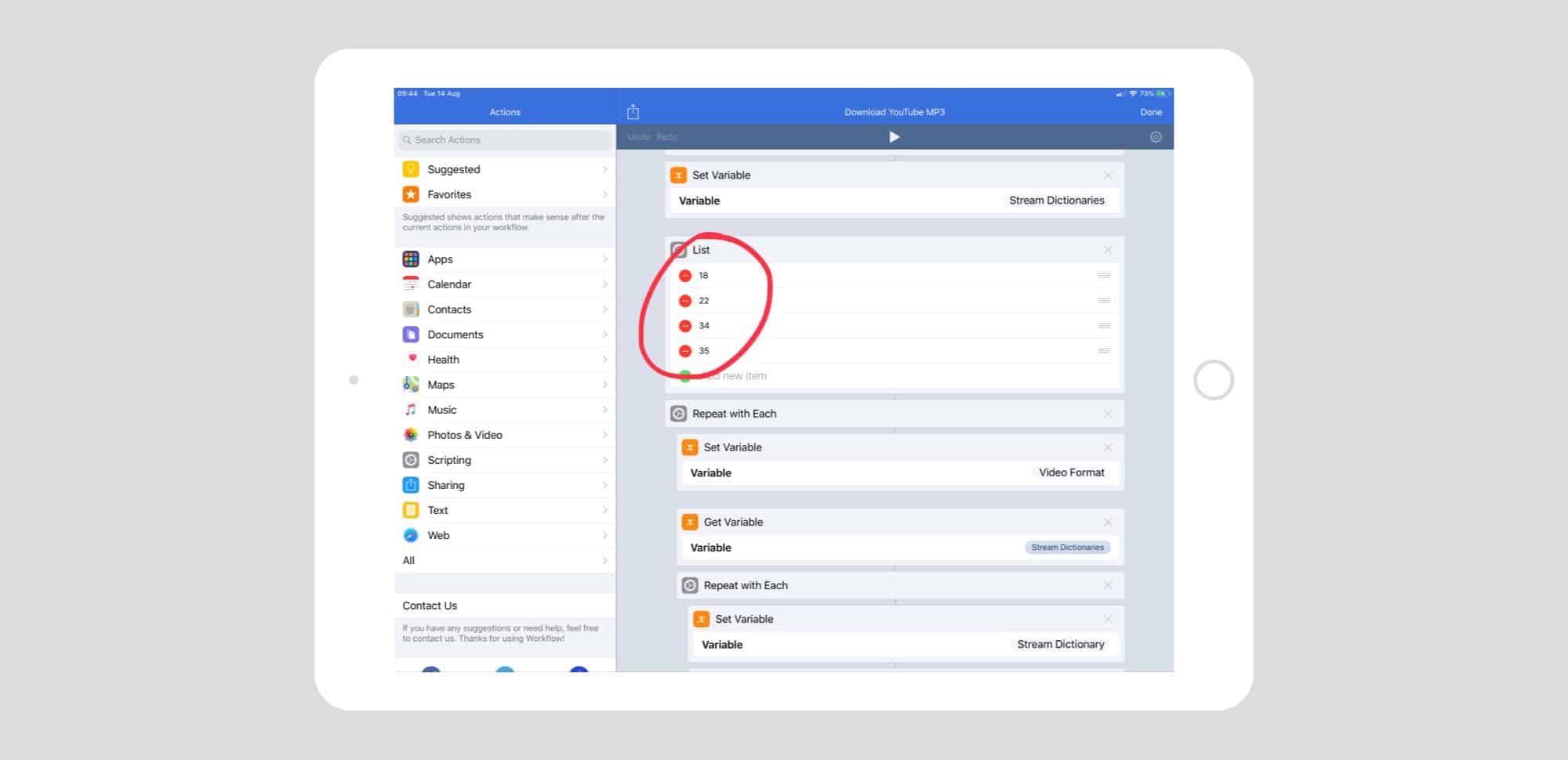Expand the Text category chevron
The image size is (1568, 760).
click(x=605, y=510)
